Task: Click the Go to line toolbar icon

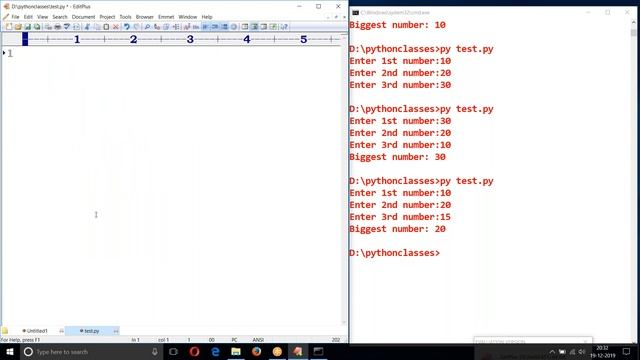Action: click(x=176, y=27)
